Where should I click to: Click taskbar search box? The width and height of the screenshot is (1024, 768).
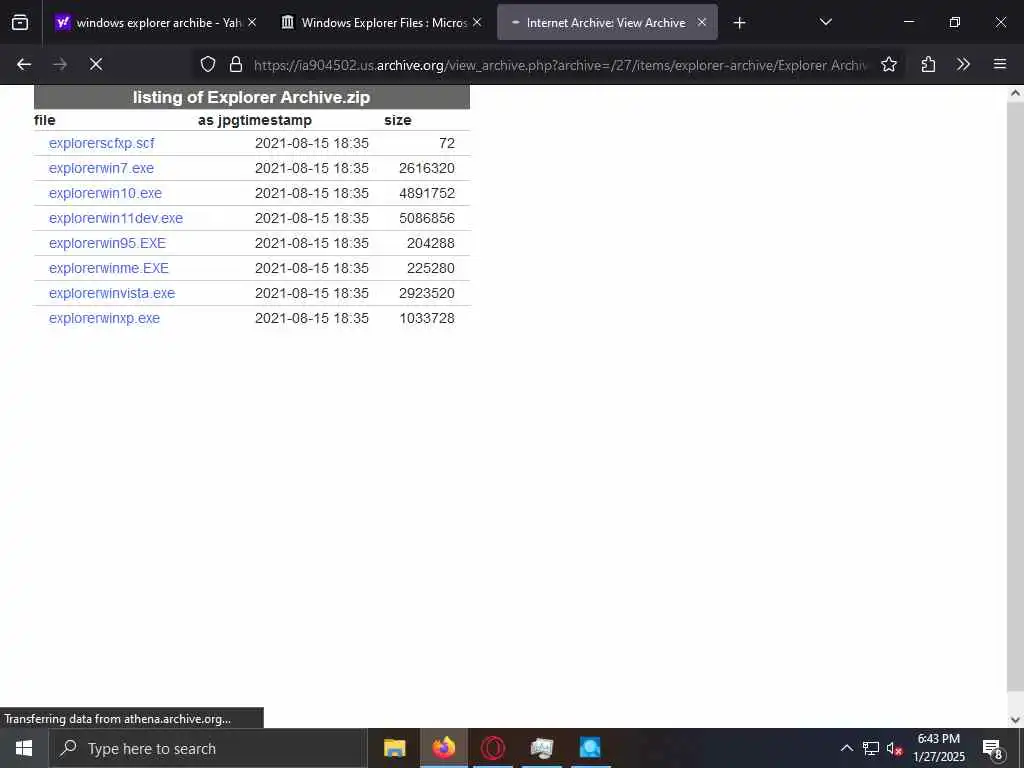coord(208,748)
